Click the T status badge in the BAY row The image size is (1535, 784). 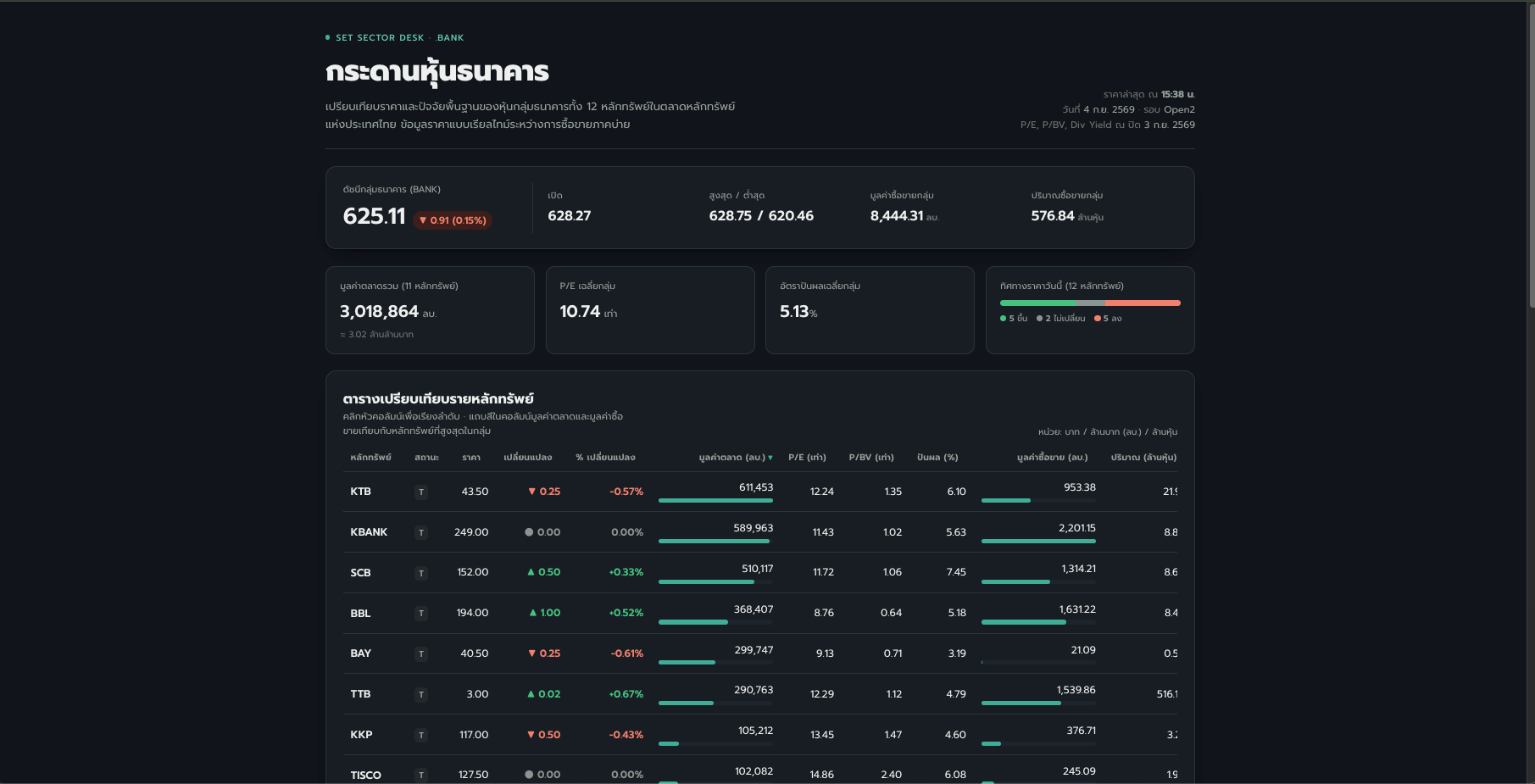(421, 654)
